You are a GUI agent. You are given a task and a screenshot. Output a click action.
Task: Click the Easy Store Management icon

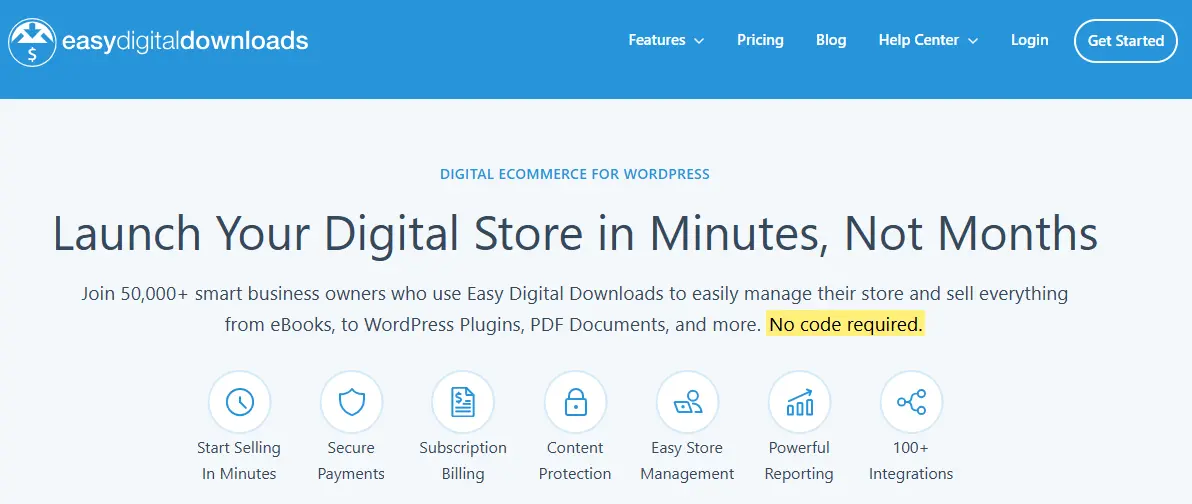[x=687, y=401]
